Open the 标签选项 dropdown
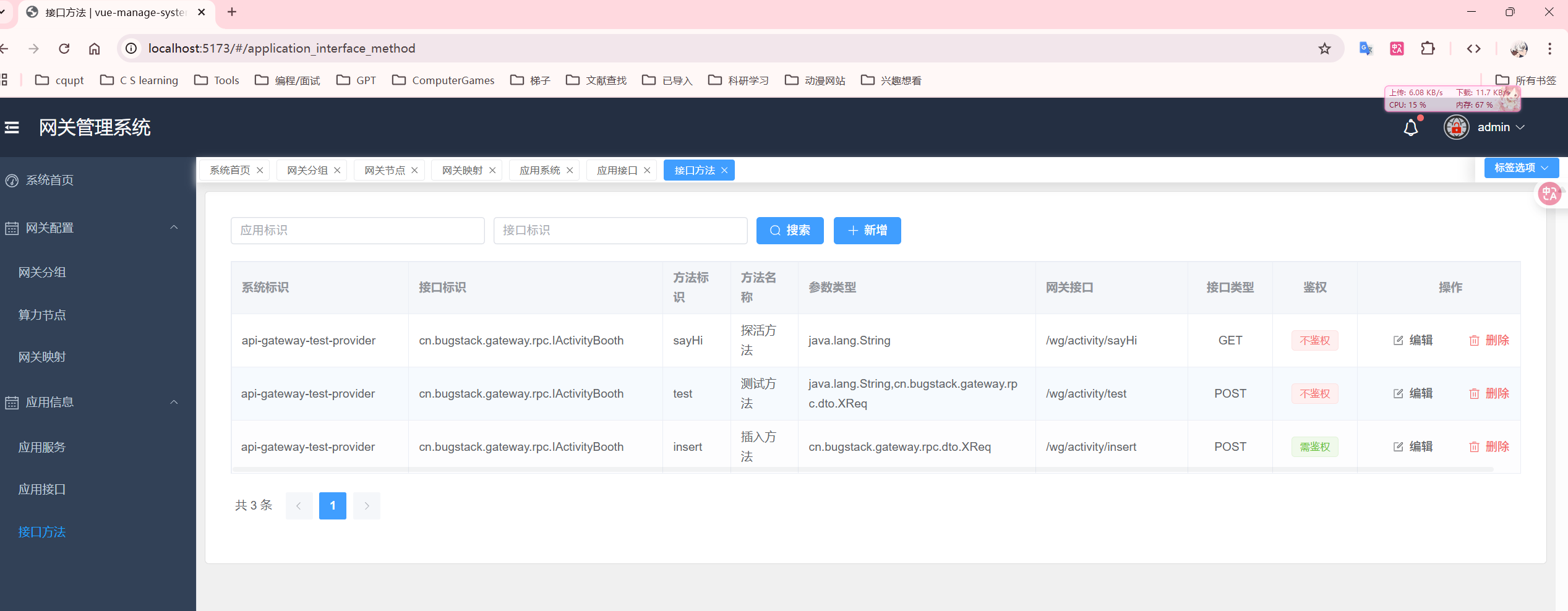Image resolution: width=1568 pixels, height=611 pixels. click(1521, 168)
